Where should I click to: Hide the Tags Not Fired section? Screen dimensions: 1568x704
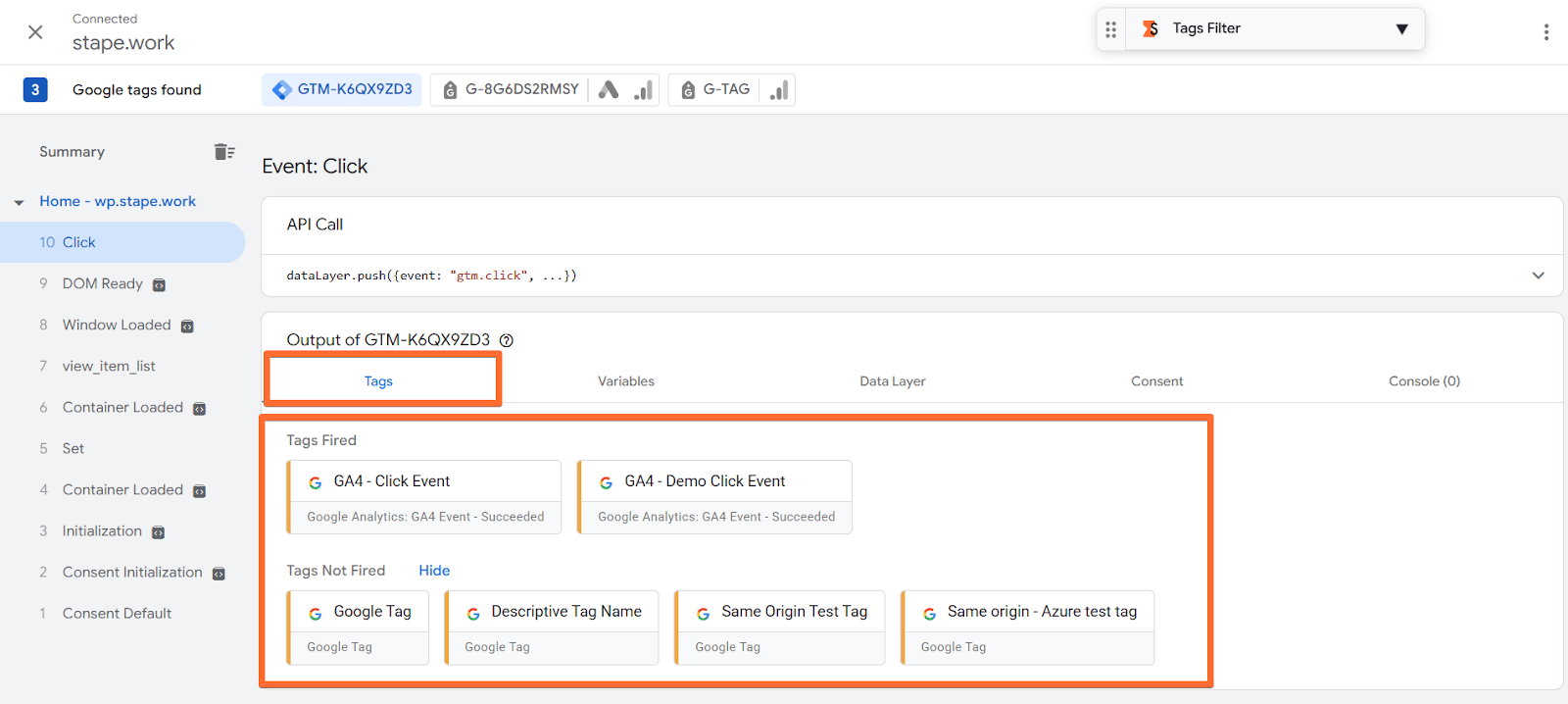434,571
